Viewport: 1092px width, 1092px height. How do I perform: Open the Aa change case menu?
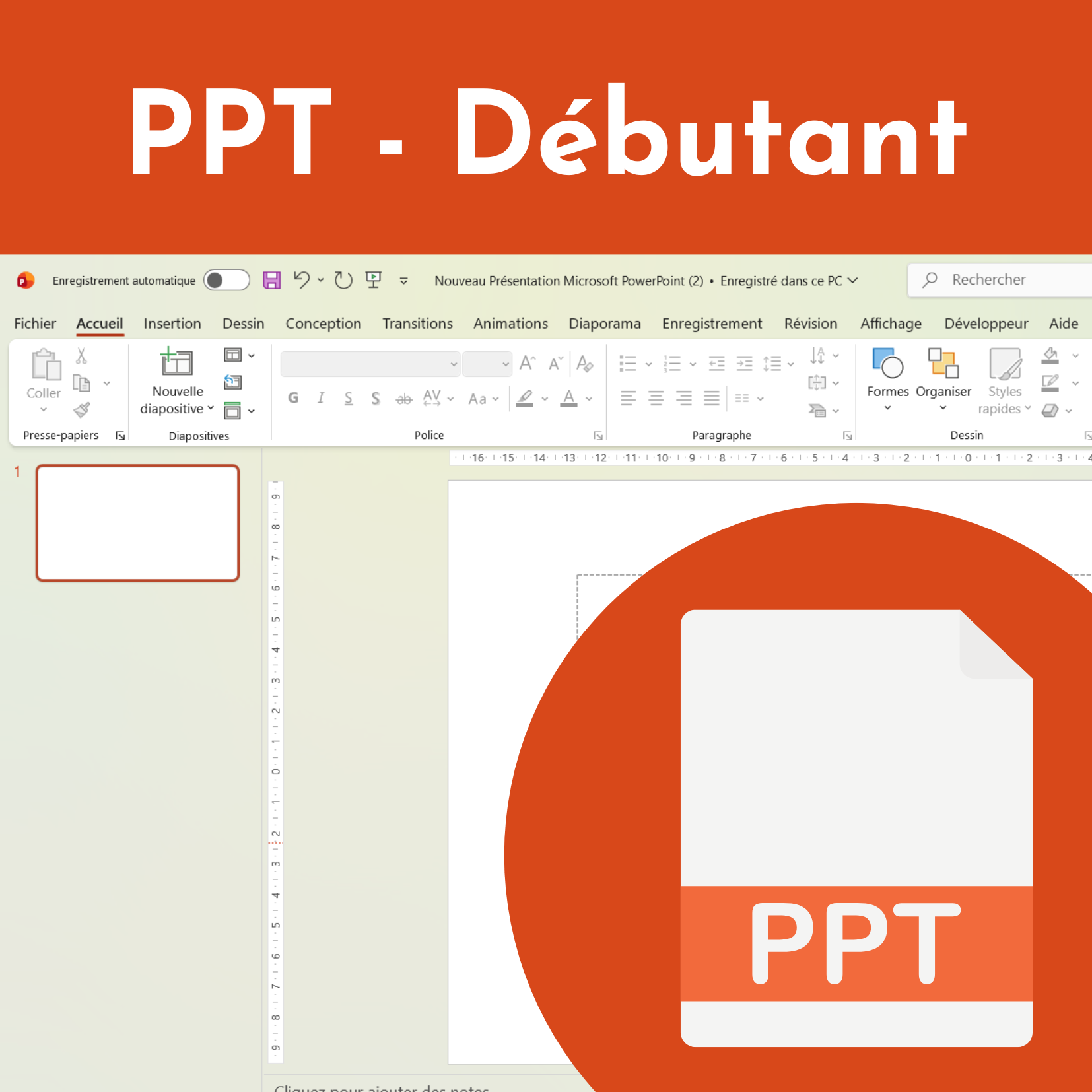coord(483,399)
